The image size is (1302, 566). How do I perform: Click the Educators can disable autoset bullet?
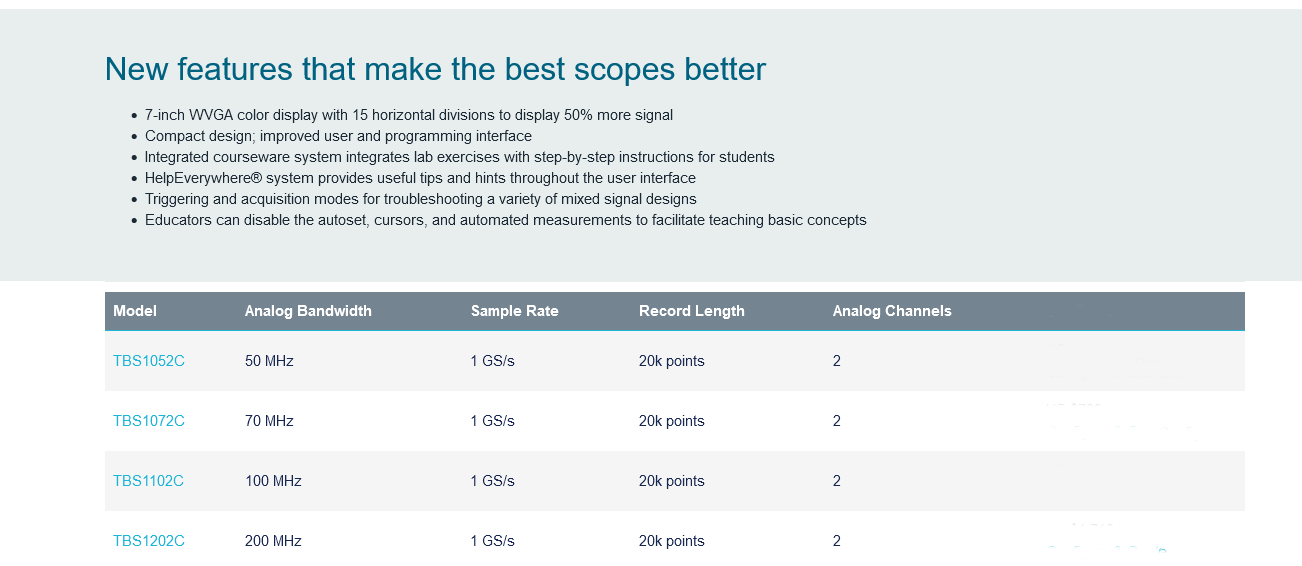point(506,220)
